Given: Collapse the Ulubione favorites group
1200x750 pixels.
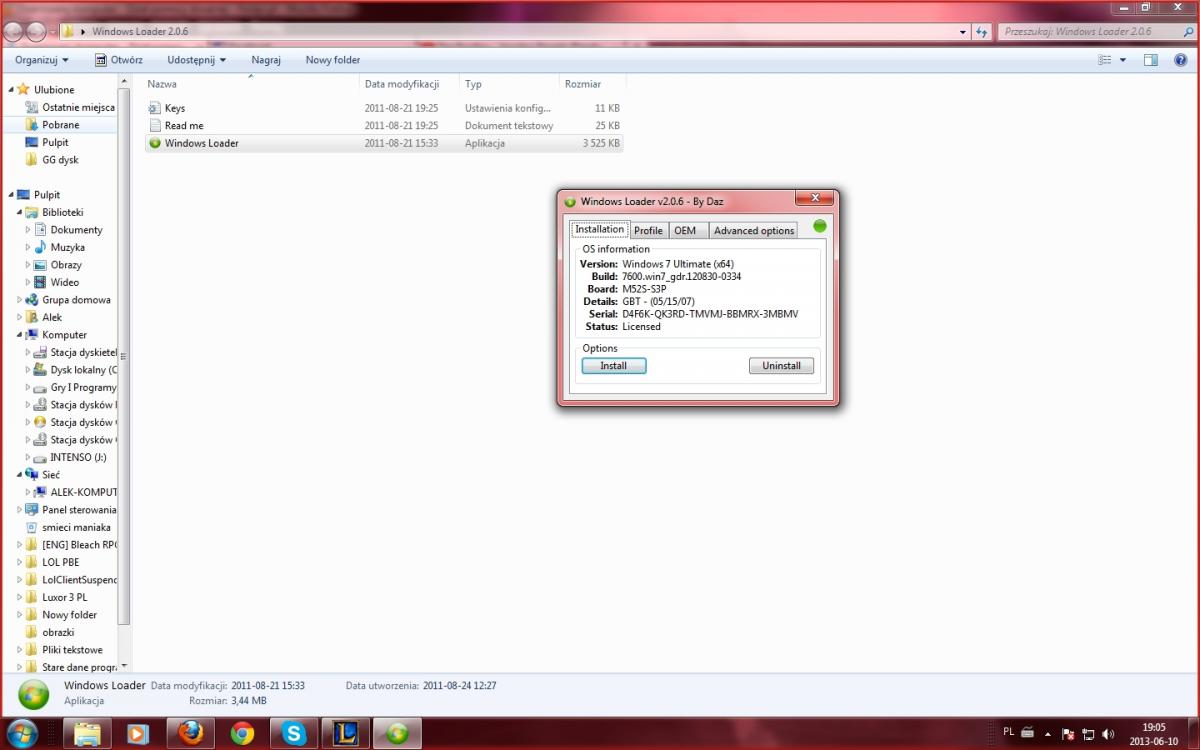Looking at the screenshot, I should [x=9, y=89].
